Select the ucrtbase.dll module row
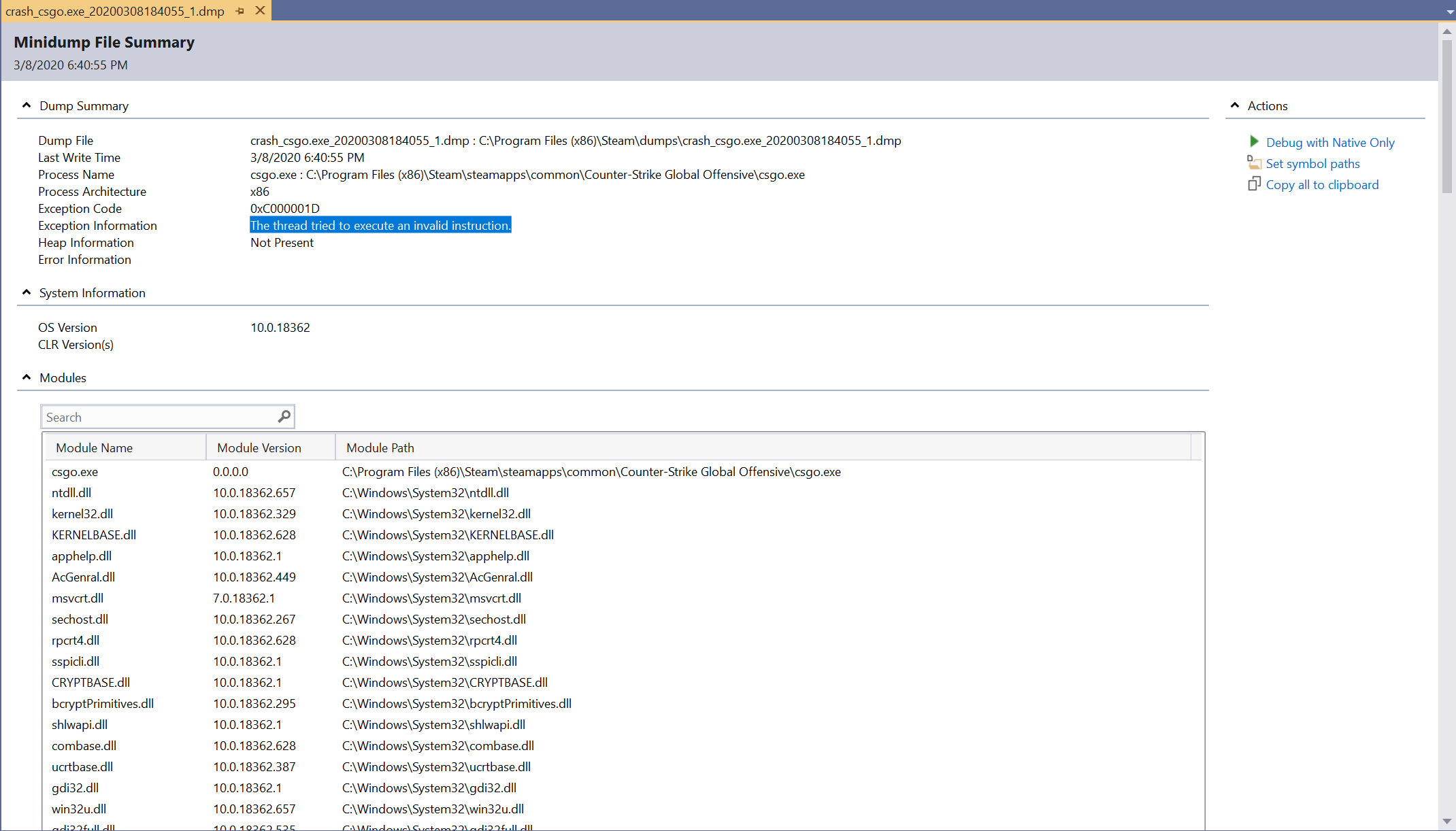1456x831 pixels. click(x=623, y=766)
